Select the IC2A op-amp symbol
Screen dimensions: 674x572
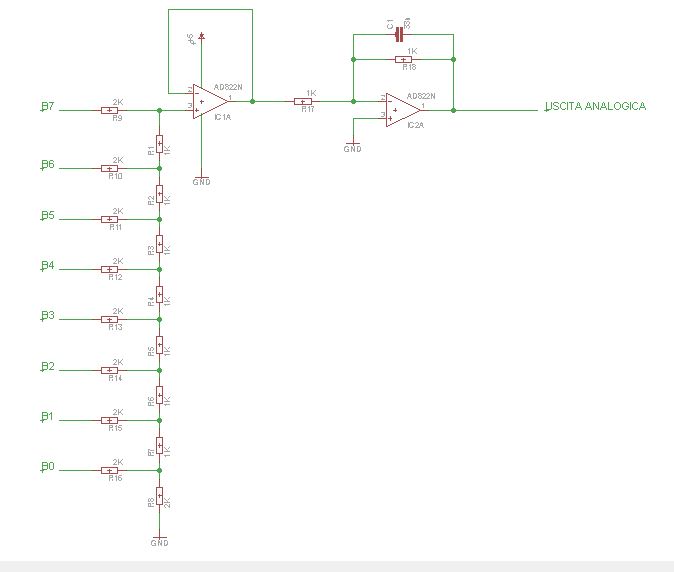pyautogui.click(x=403, y=110)
